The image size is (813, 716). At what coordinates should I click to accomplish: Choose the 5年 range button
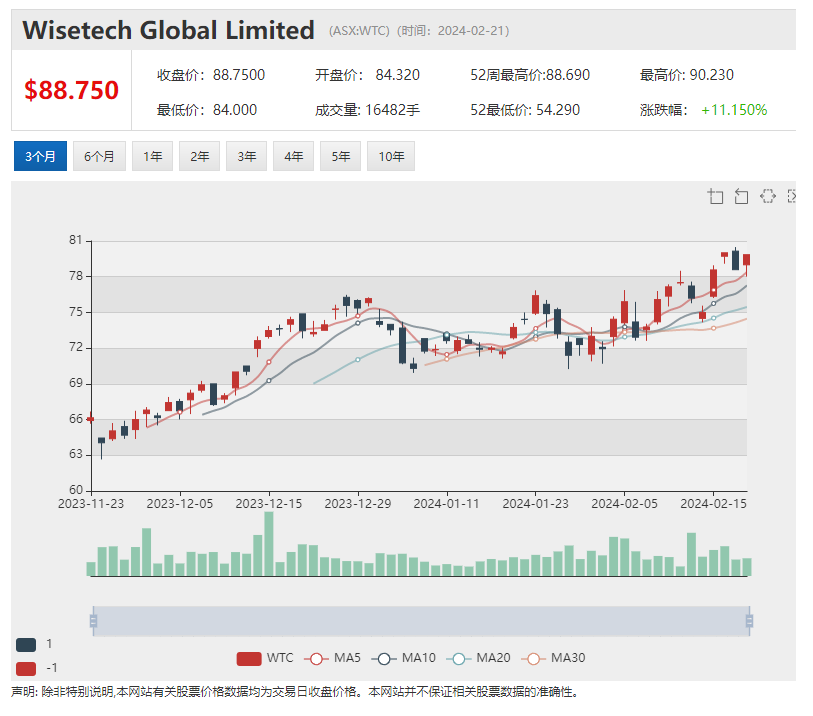tap(340, 156)
